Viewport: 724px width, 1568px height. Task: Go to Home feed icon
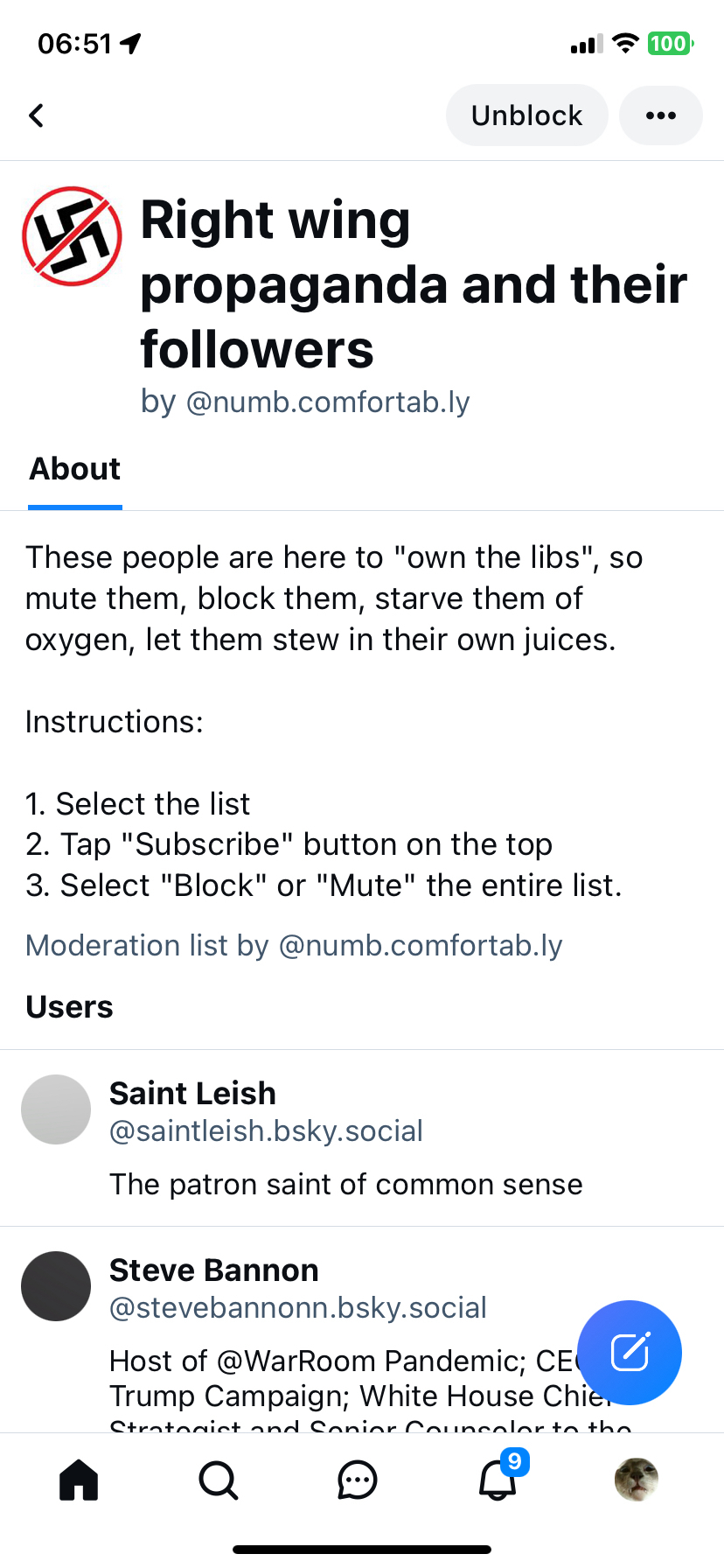point(79,1480)
